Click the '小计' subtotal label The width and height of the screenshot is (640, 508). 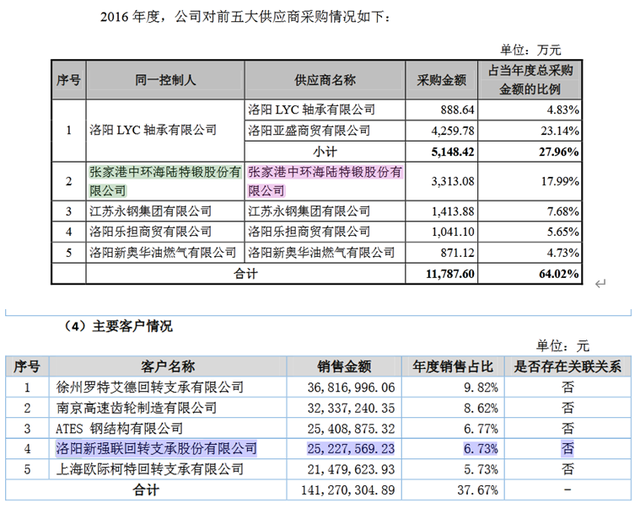point(325,152)
